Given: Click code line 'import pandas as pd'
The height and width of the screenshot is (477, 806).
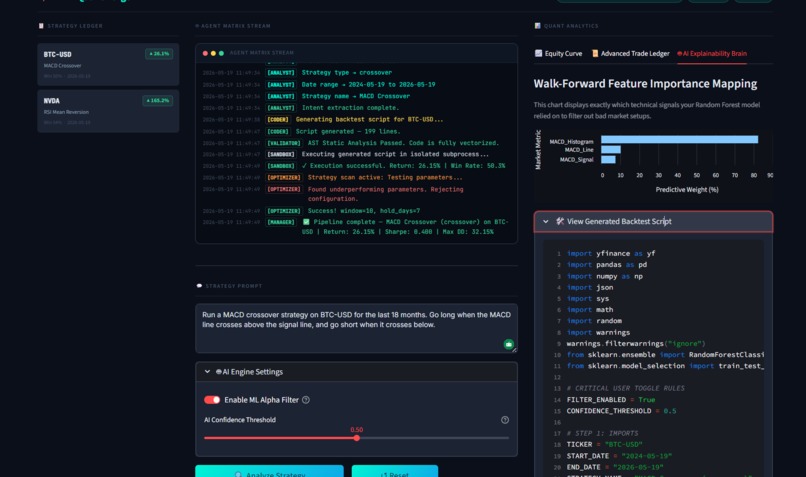Looking at the screenshot, I should coord(607,265).
